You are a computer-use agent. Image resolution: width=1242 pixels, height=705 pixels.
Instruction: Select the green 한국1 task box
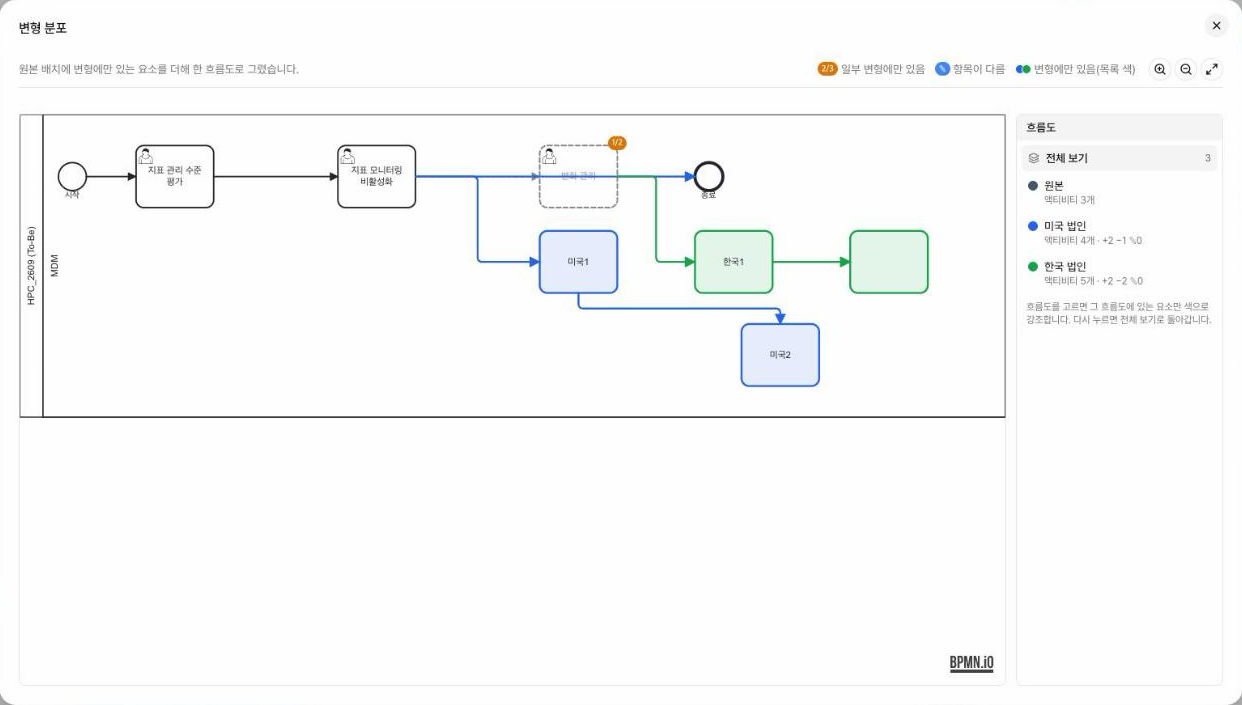[734, 262]
